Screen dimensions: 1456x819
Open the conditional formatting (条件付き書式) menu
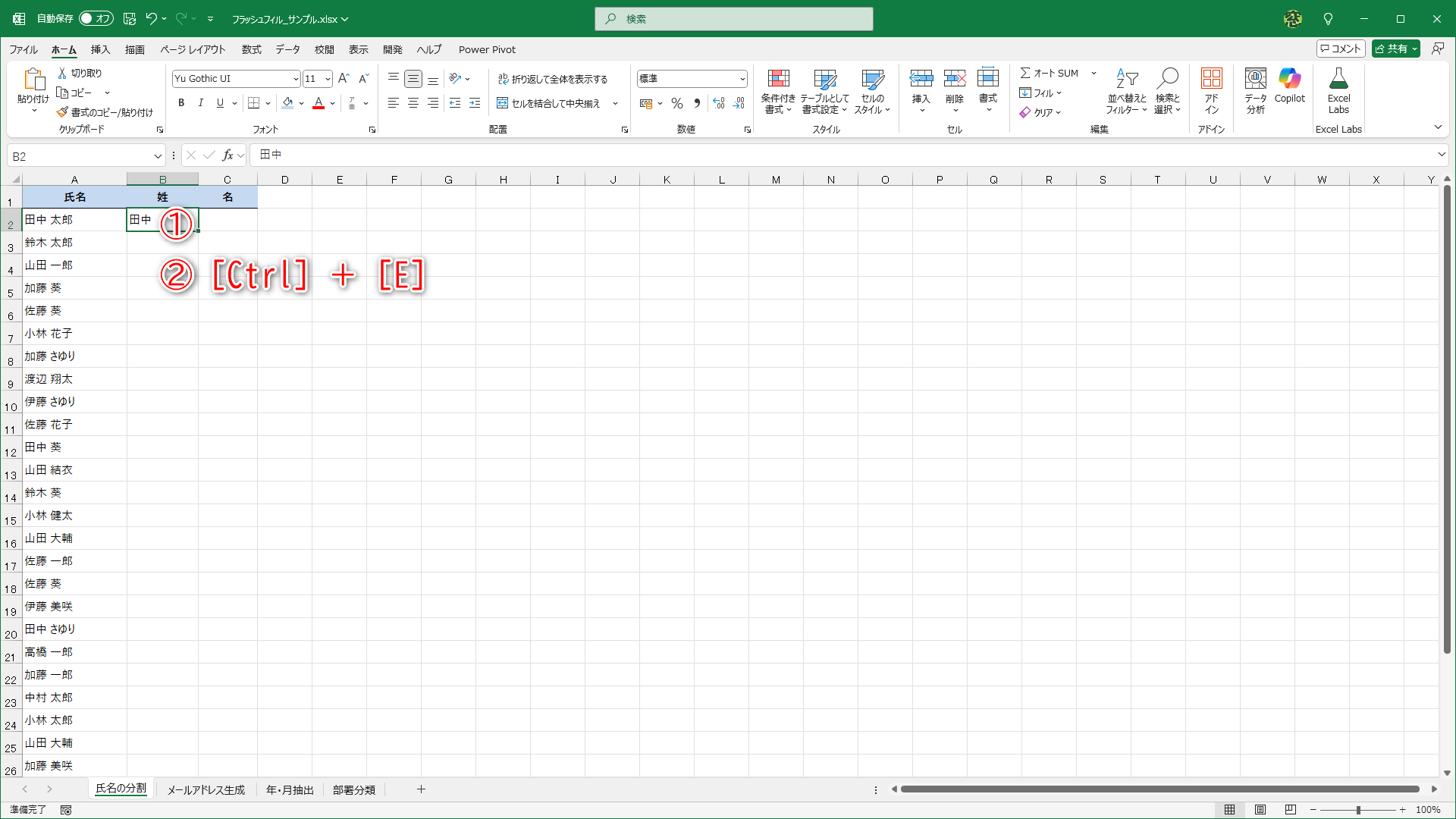(x=778, y=89)
